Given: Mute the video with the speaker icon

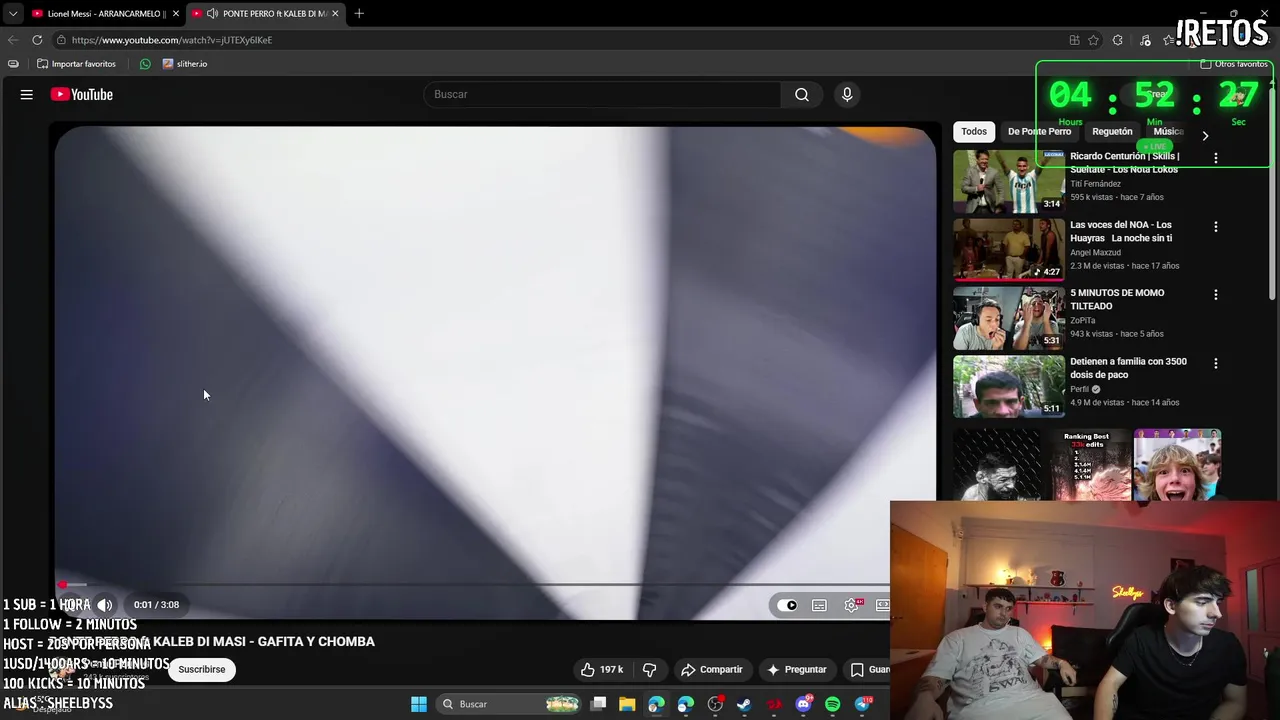Looking at the screenshot, I should 104,605.
